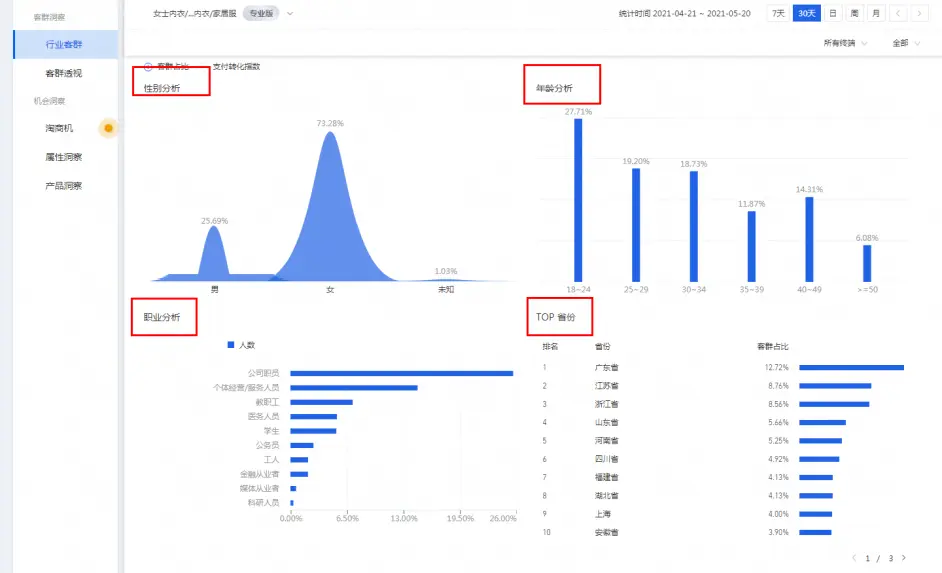Click the 医务人员 occupation label

(x=264, y=416)
